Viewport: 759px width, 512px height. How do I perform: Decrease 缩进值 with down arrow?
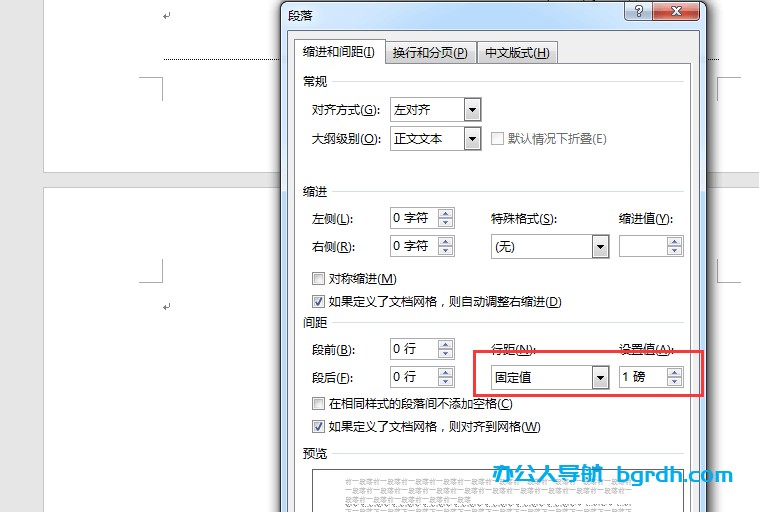[674, 251]
